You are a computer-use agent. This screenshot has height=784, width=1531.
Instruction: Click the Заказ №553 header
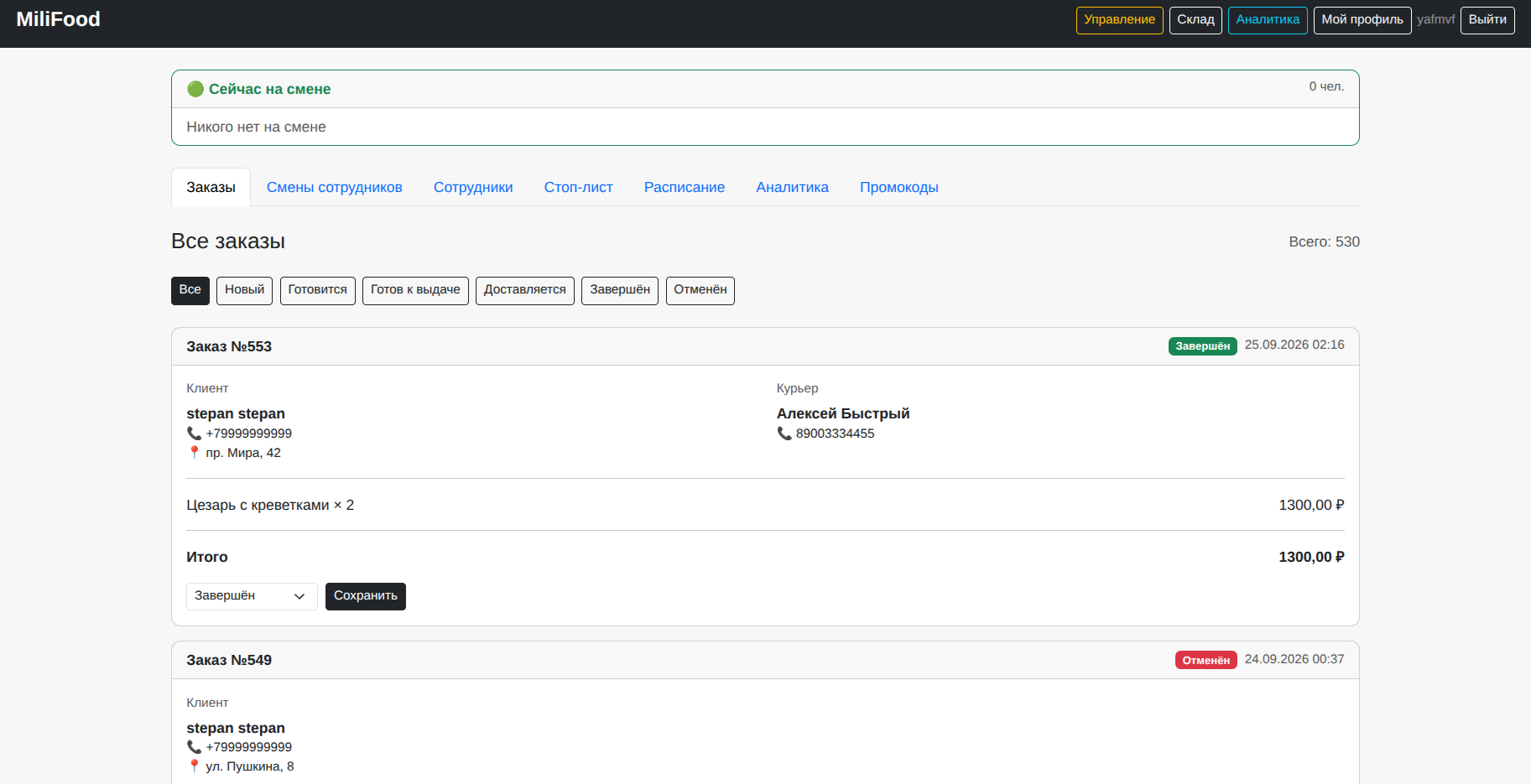pyautogui.click(x=229, y=346)
